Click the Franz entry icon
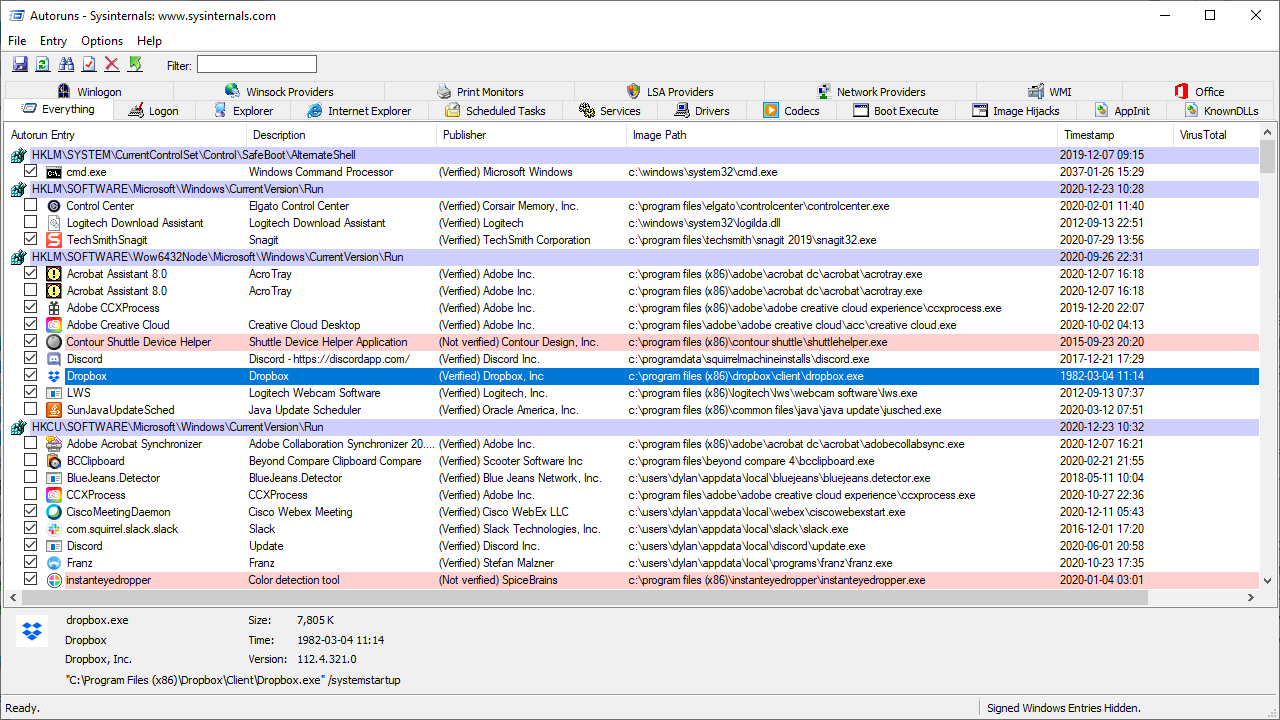1280x720 pixels. pos(54,563)
